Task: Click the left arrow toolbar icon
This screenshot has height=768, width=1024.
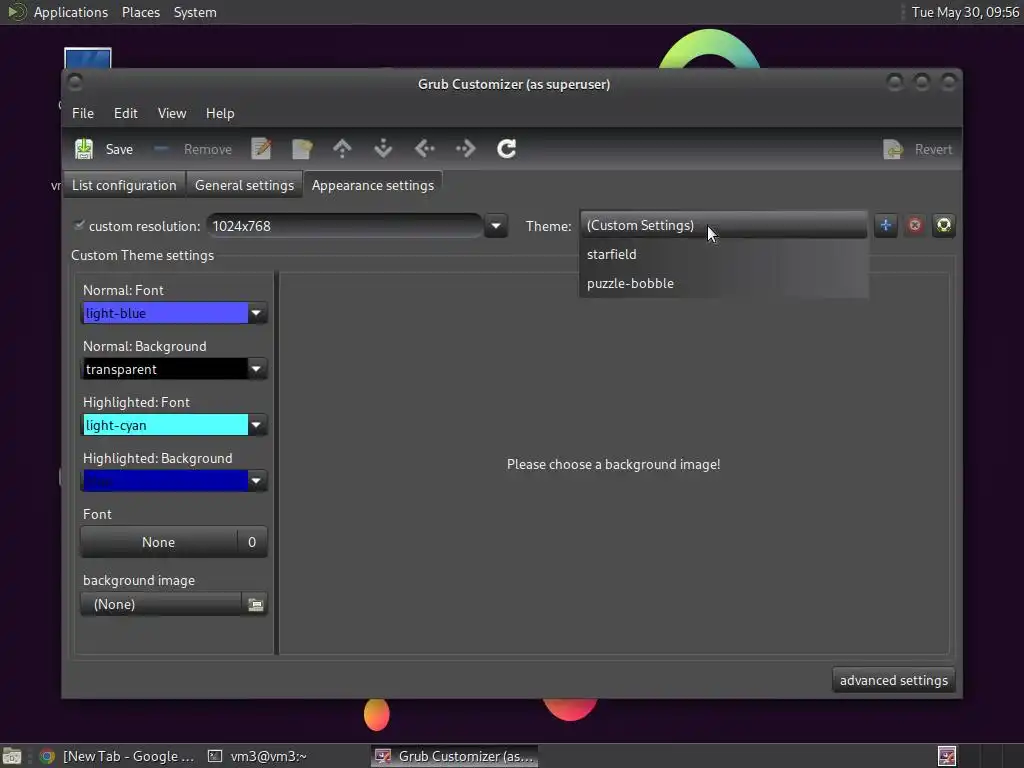Action: pyautogui.click(x=424, y=149)
